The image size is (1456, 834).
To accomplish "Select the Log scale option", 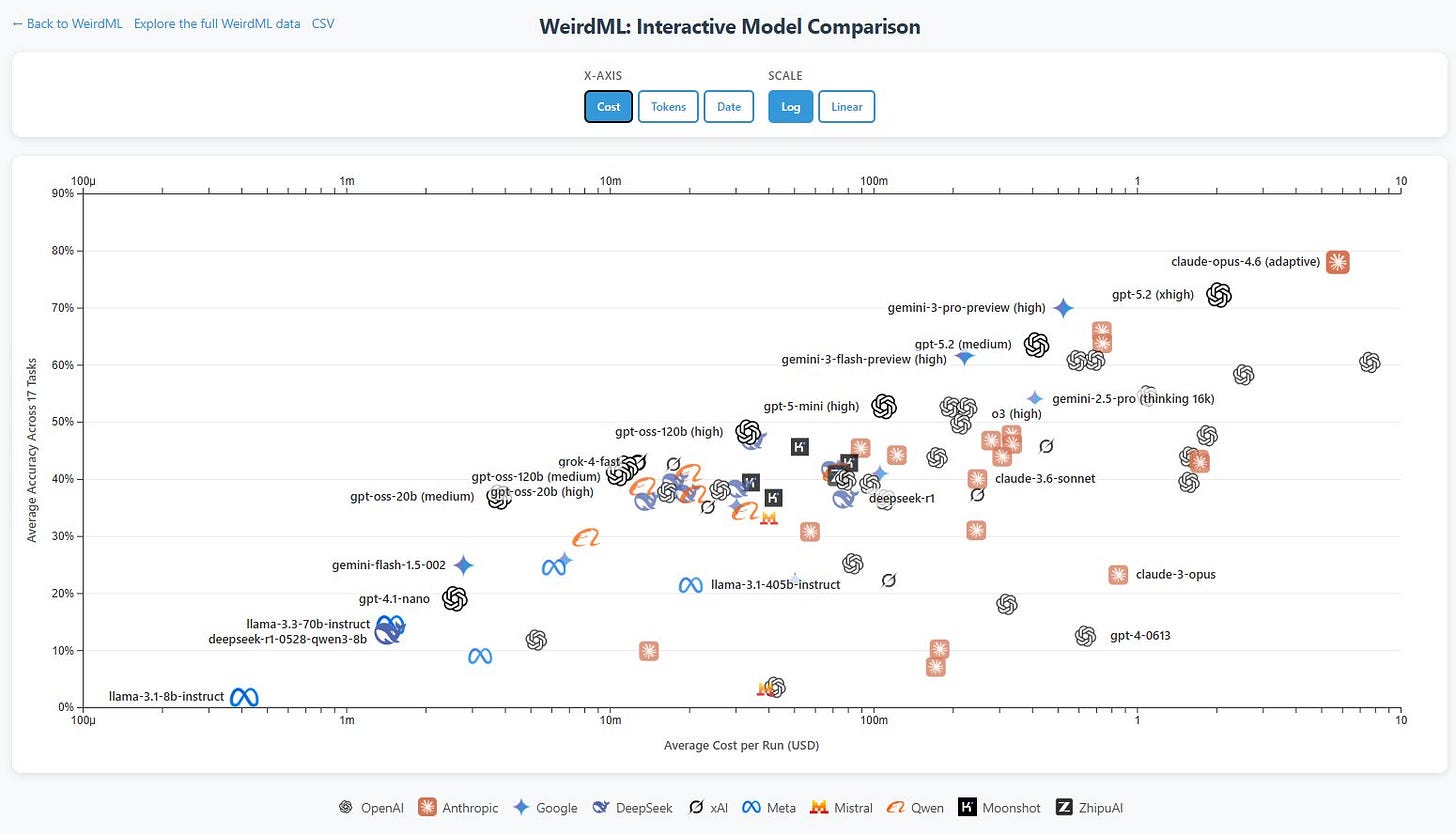I will pos(790,107).
